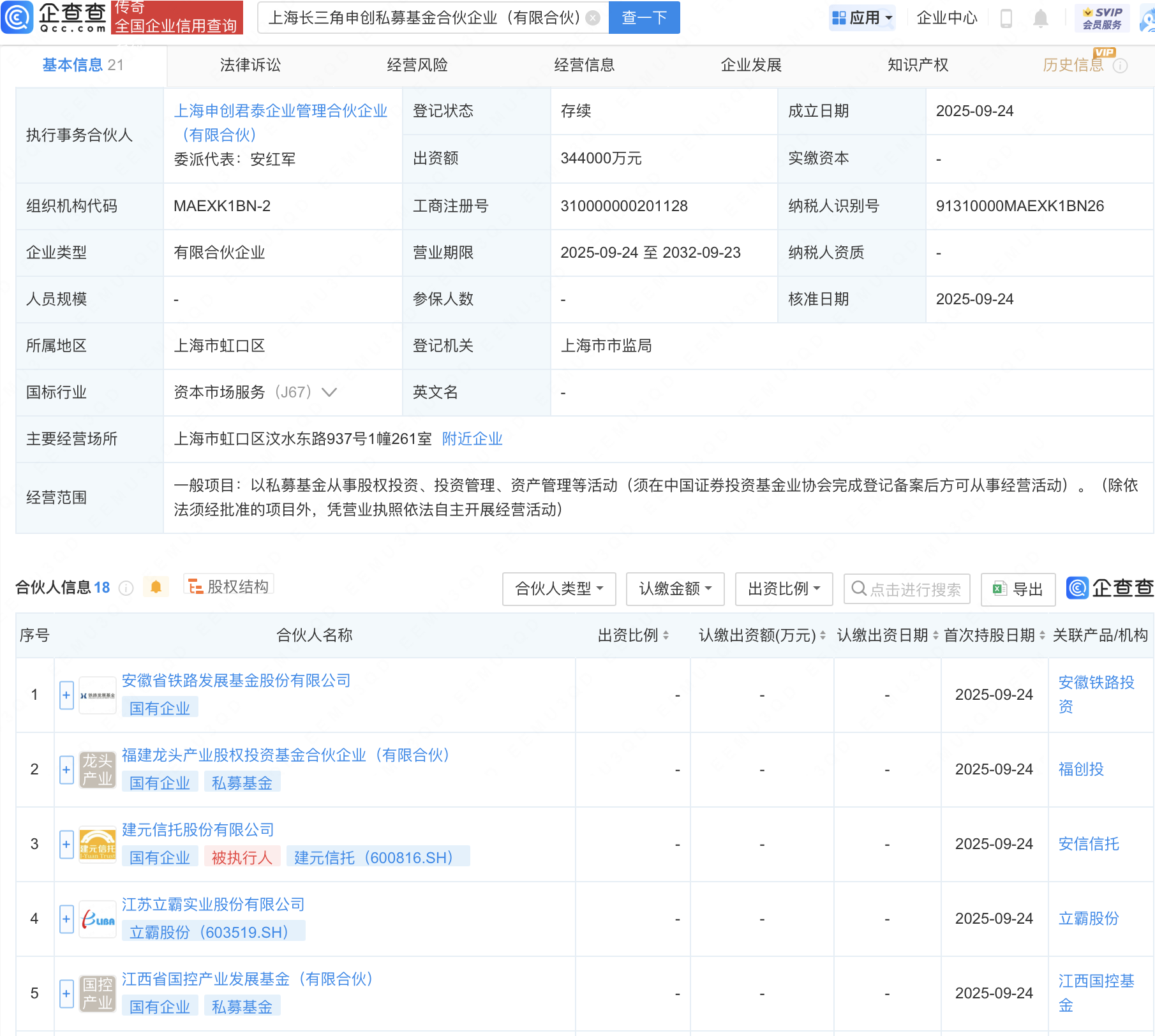Open related product 立霸股份
This screenshot has height=1036, width=1155.
click(1089, 919)
